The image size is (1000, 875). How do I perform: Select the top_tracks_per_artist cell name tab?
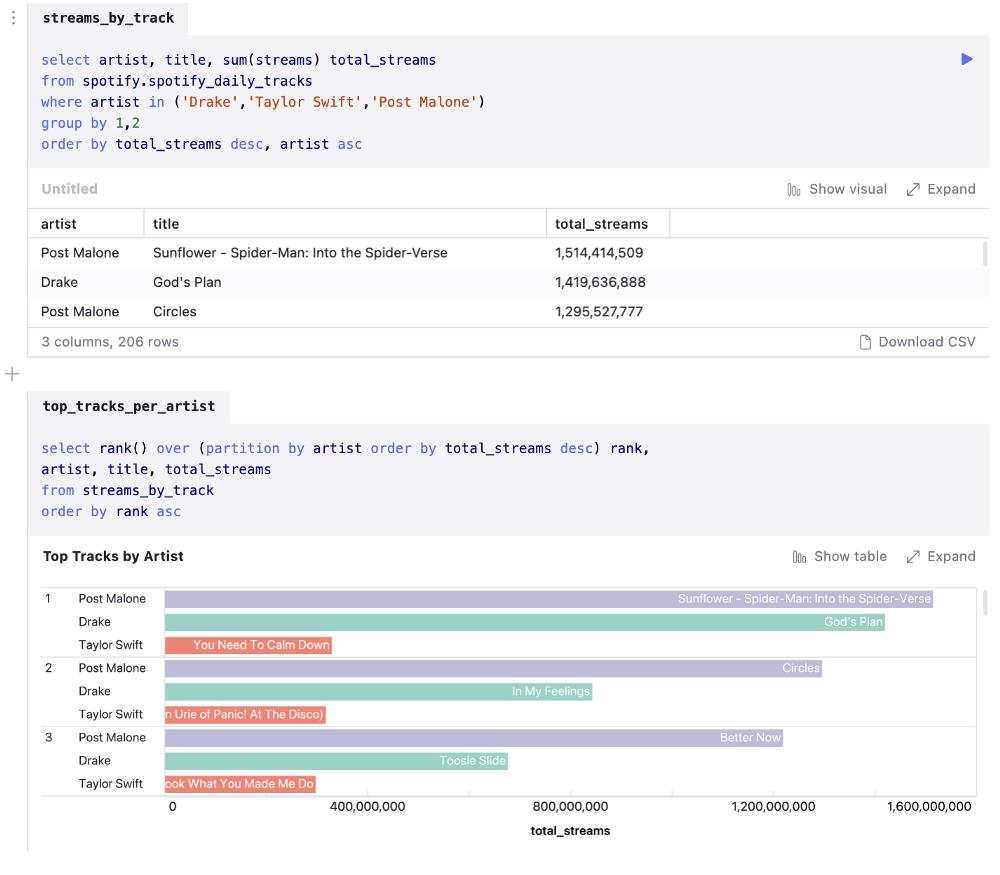128,406
